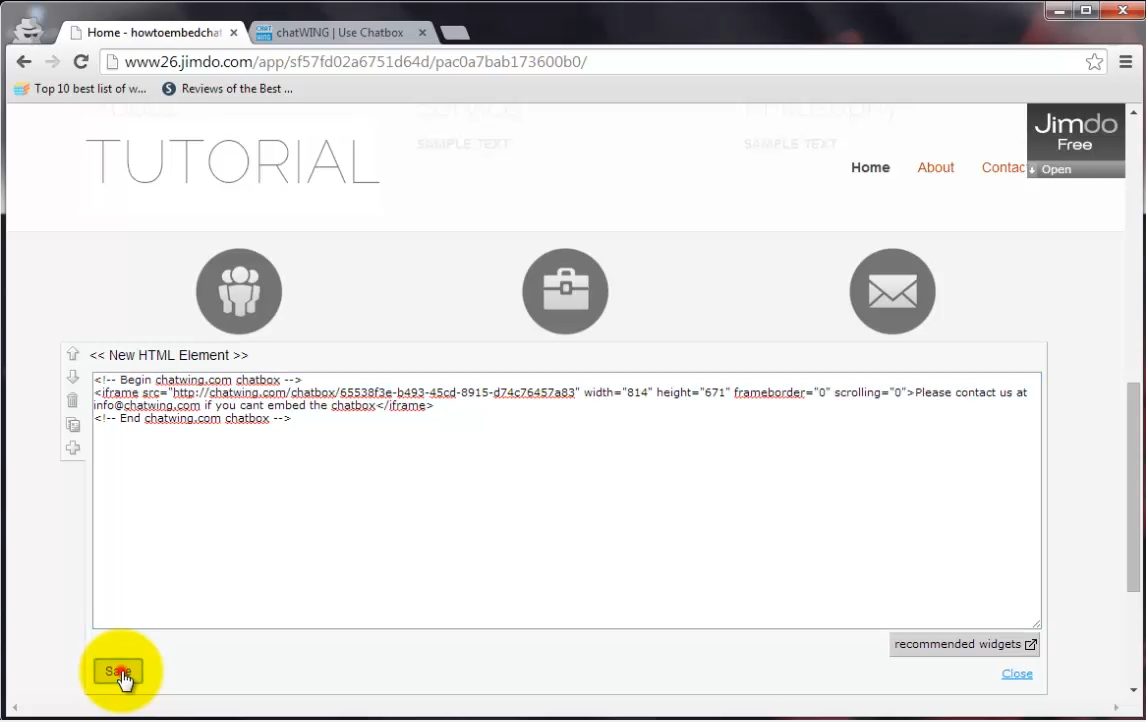Screen dimensions: 1146x722
Task: Move HTML element up with arrow icon
Action: (72, 354)
